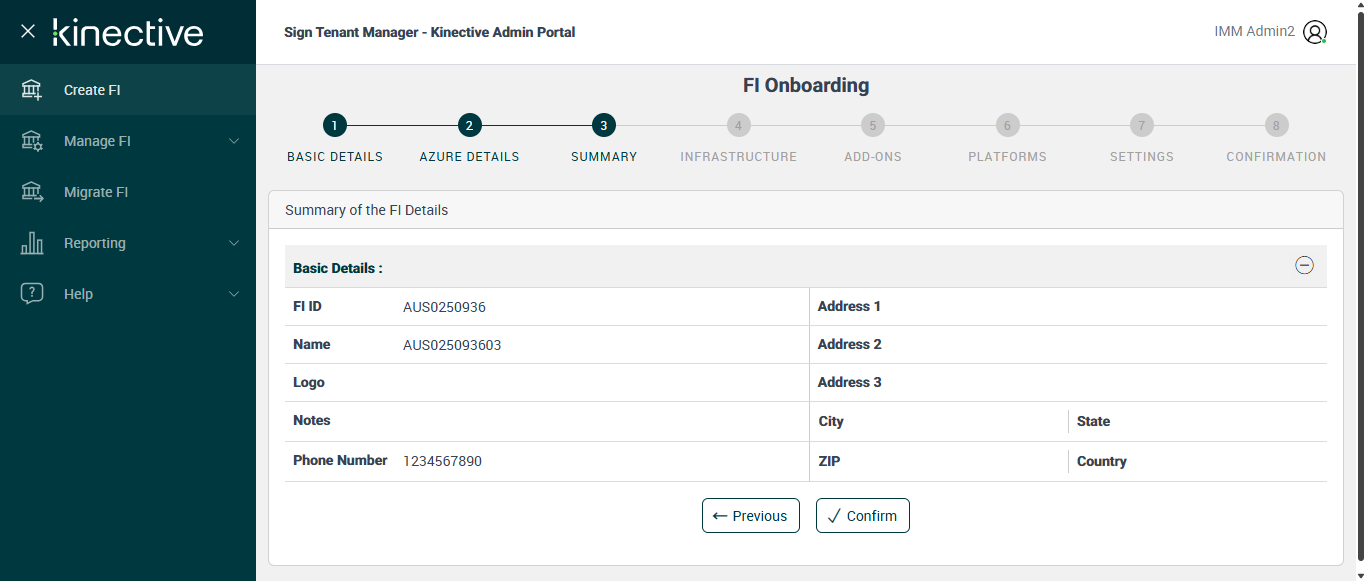1366x581 pixels.
Task: Expand the Manage FI submenu chevron
Action: pyautogui.click(x=234, y=141)
